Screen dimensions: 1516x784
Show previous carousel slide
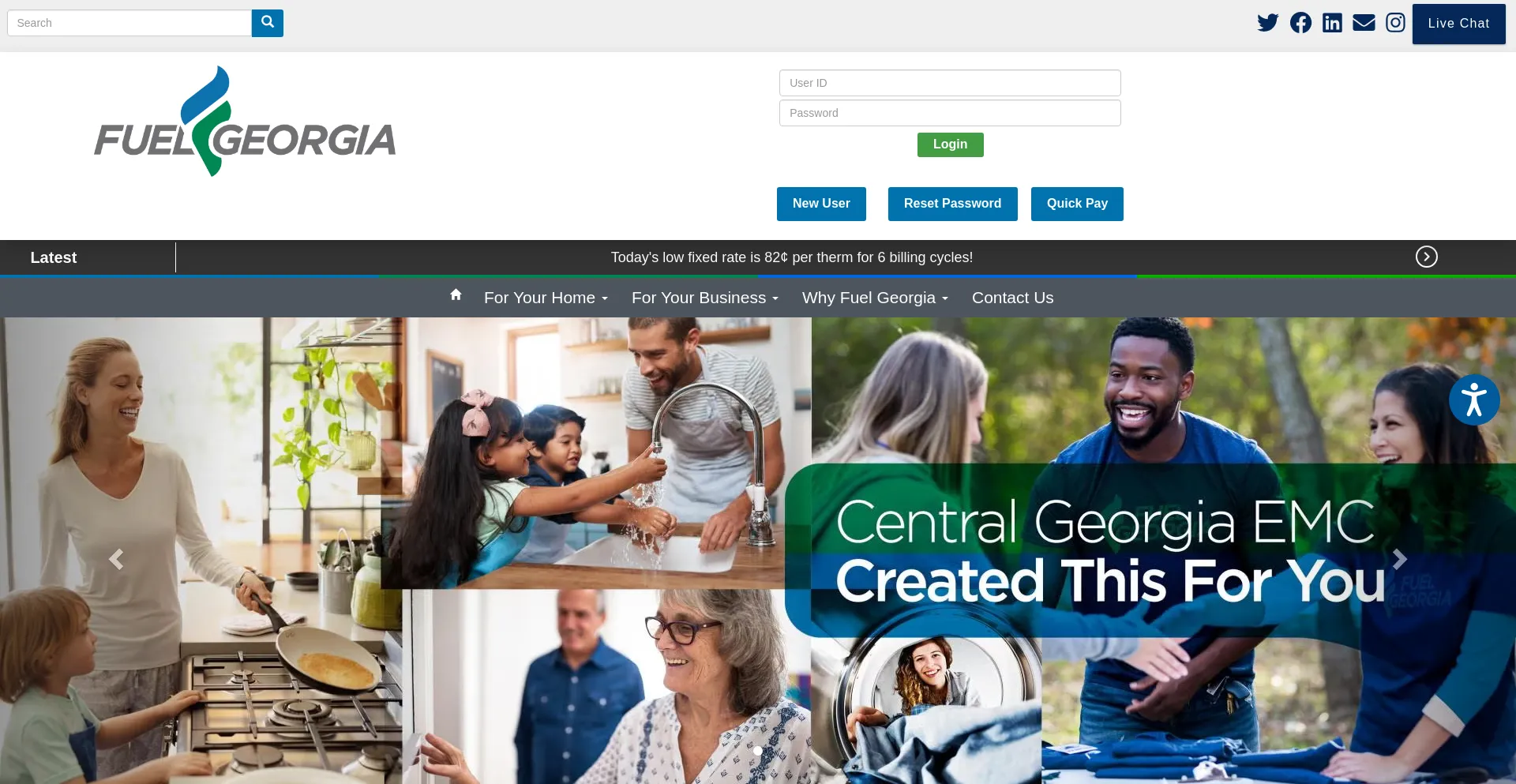pyautogui.click(x=116, y=559)
